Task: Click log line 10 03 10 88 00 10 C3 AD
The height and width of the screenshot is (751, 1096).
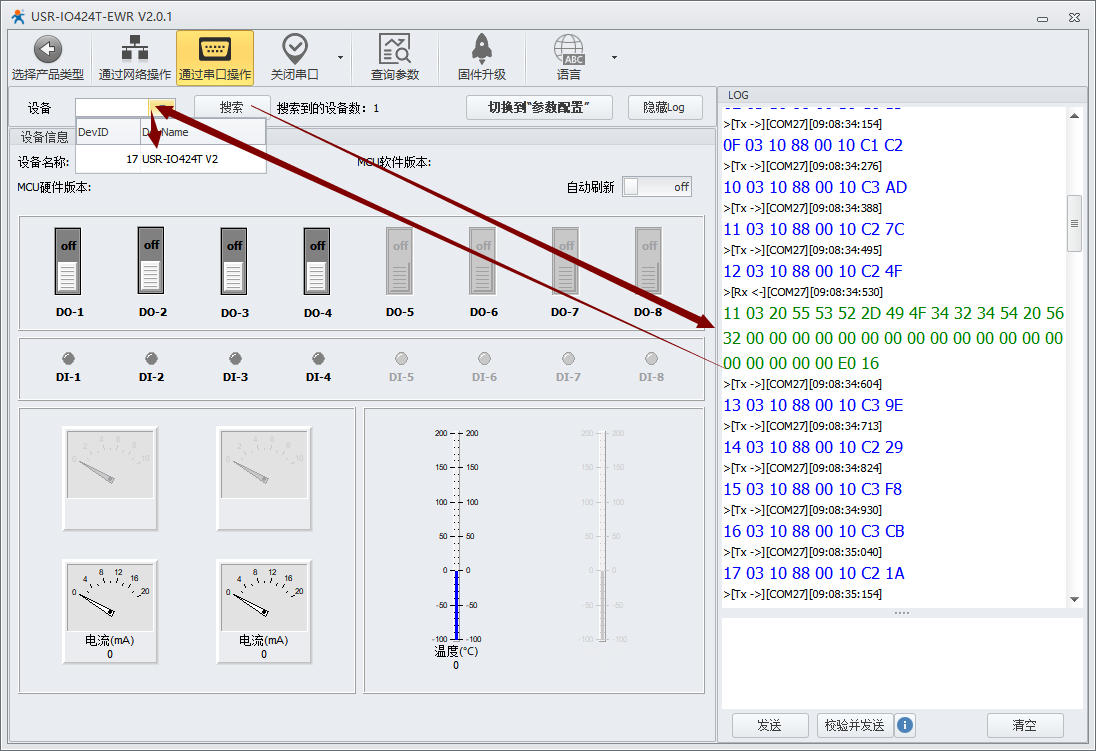Action: coord(815,187)
